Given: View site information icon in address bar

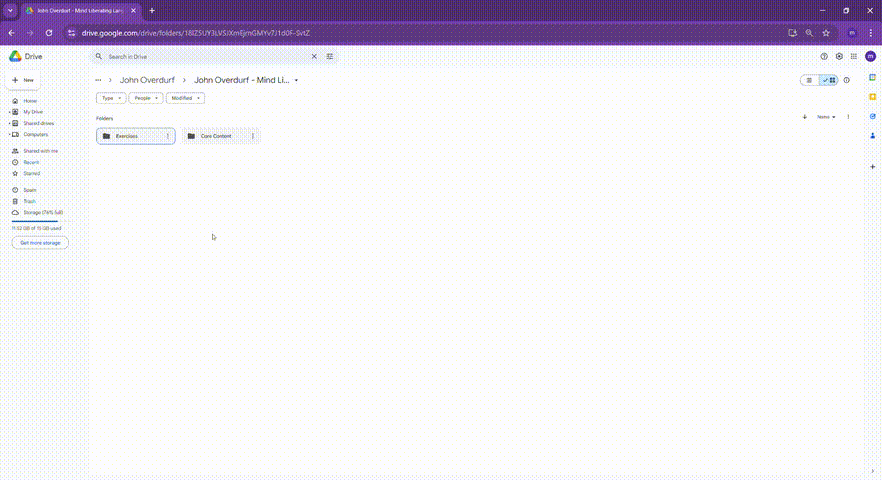Looking at the screenshot, I should pyautogui.click(x=71, y=33).
